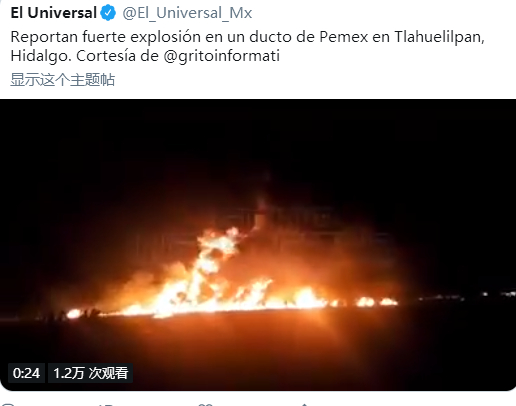Viewport: 516px width, 406px height.
Task: Play the Pemex pipeline explosion video
Action: click(x=258, y=245)
